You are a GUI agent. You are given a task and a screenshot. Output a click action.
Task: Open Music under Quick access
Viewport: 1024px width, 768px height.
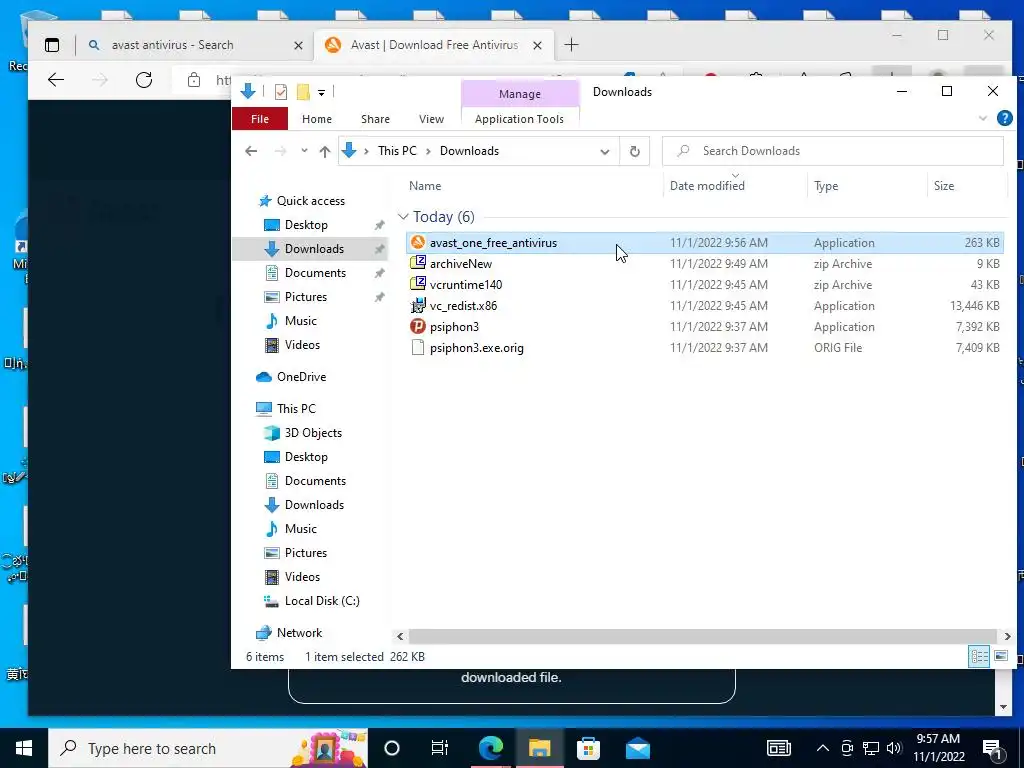pos(300,321)
